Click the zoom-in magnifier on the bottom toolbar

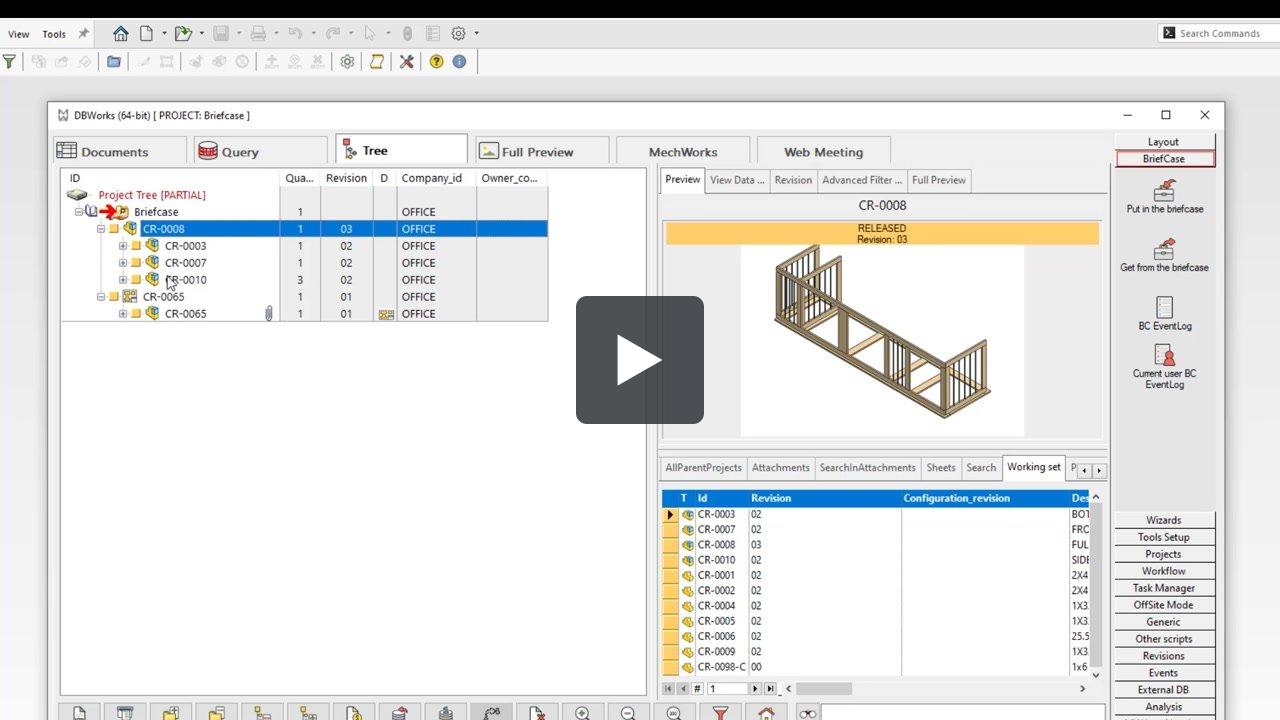point(582,712)
